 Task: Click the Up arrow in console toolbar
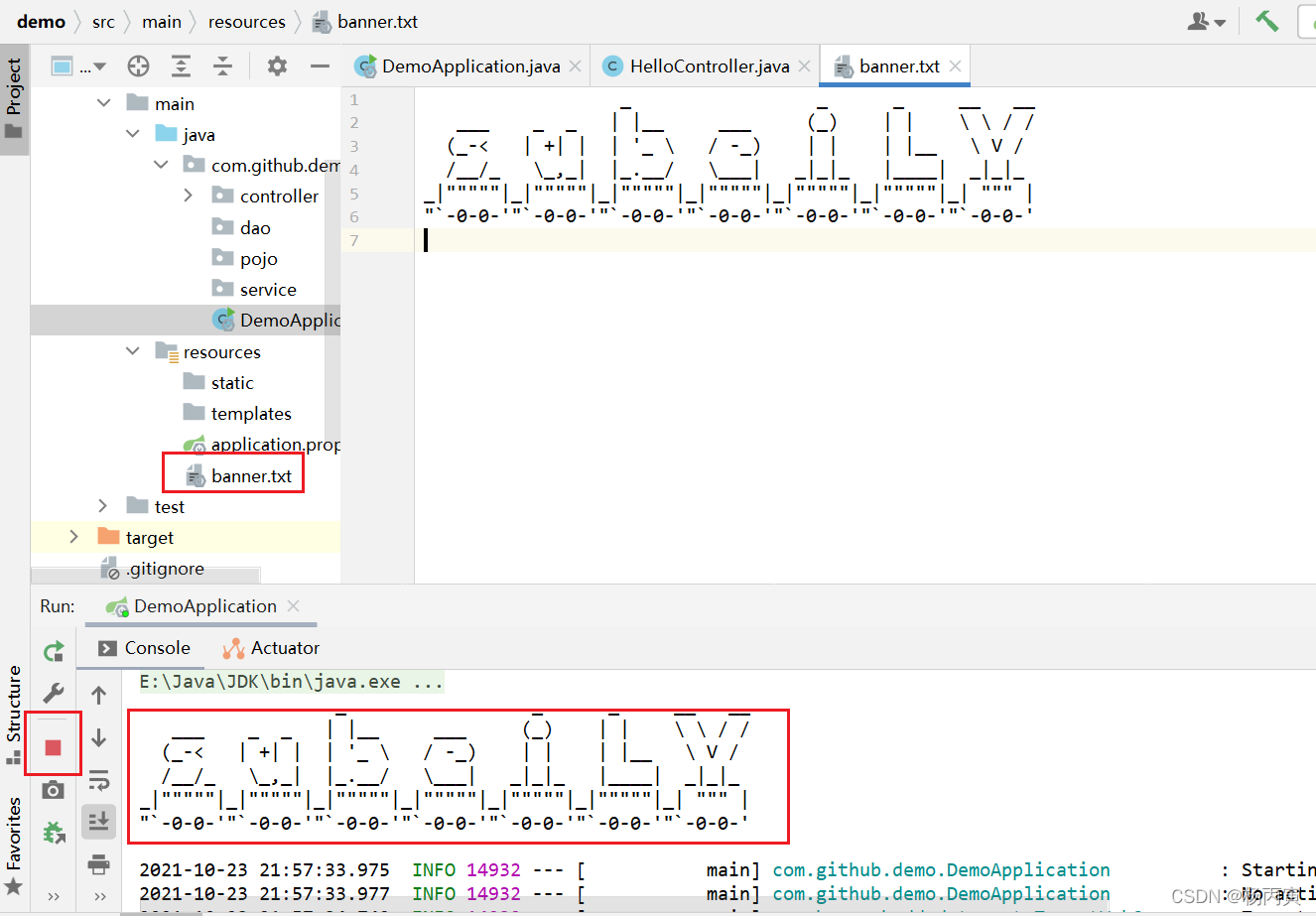(99, 695)
